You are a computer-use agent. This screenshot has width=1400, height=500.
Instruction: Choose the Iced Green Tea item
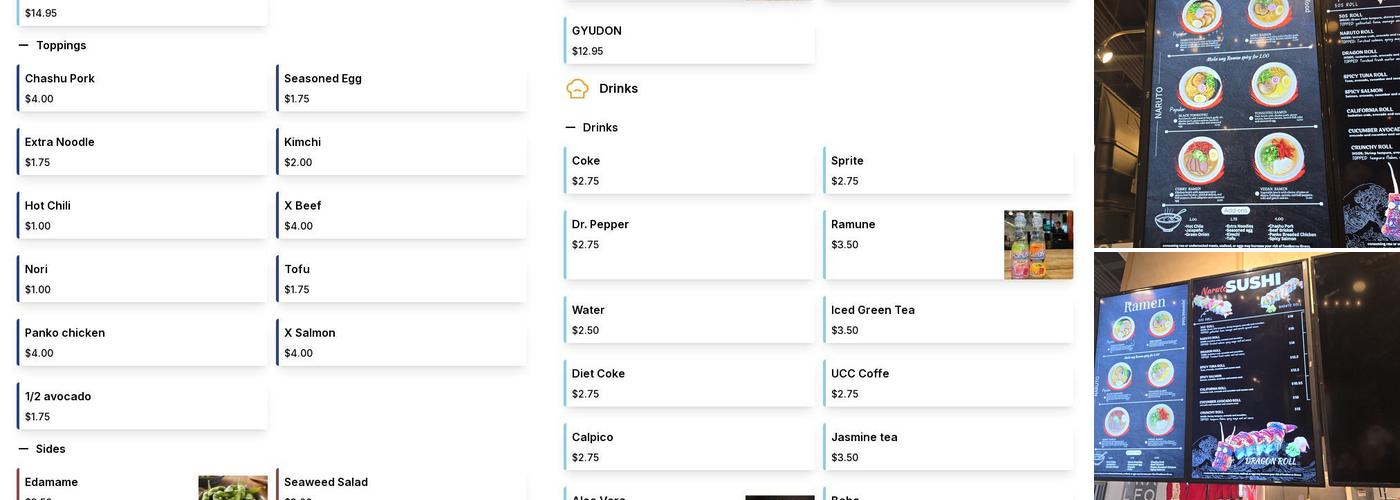pyautogui.click(x=948, y=320)
